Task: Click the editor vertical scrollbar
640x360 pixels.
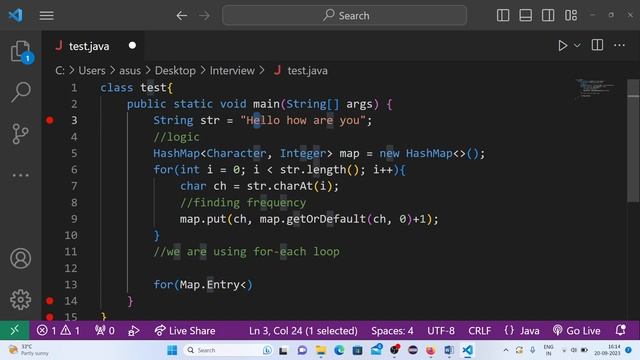Action: click(x=633, y=140)
